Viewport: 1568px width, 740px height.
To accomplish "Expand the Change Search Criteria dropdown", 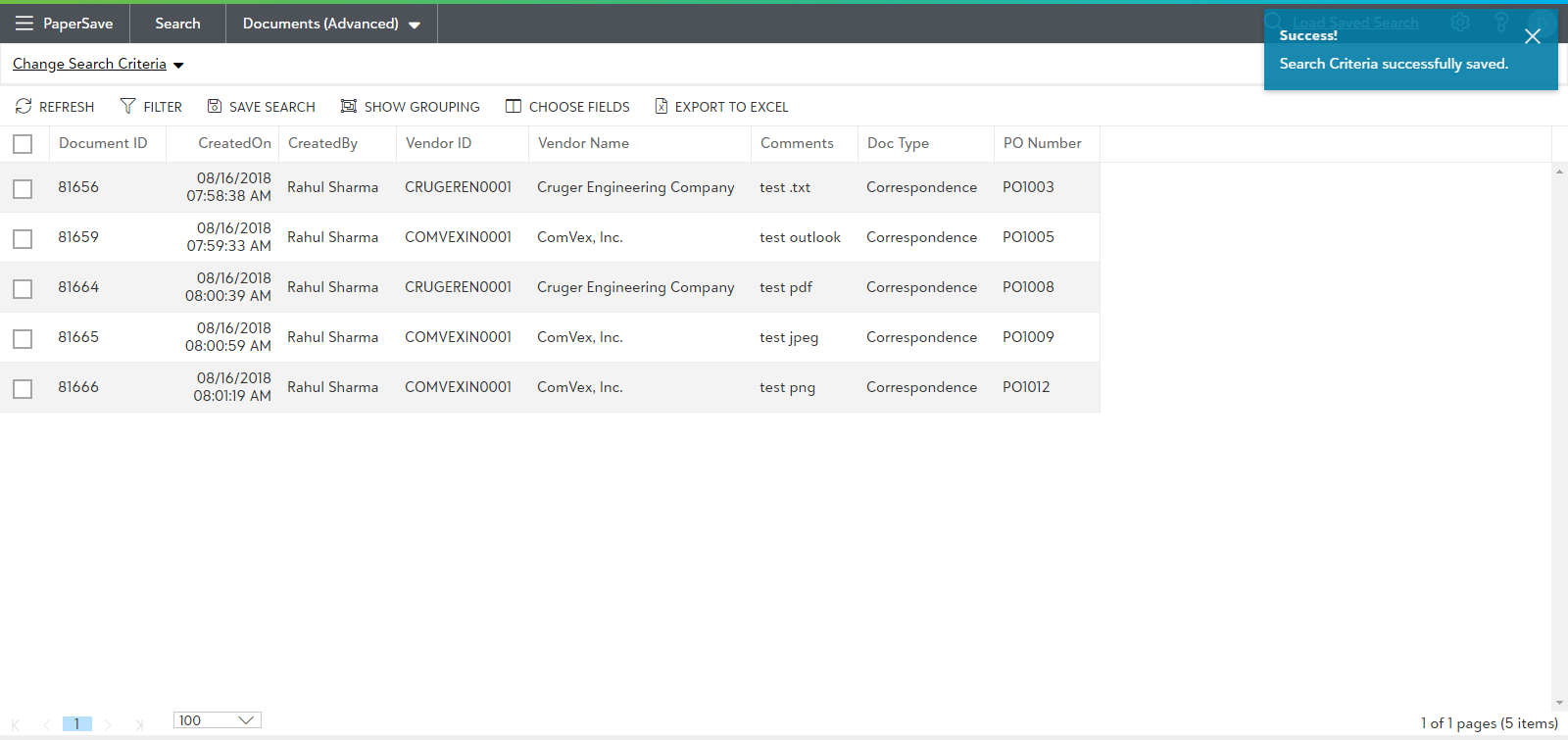I will point(178,65).
